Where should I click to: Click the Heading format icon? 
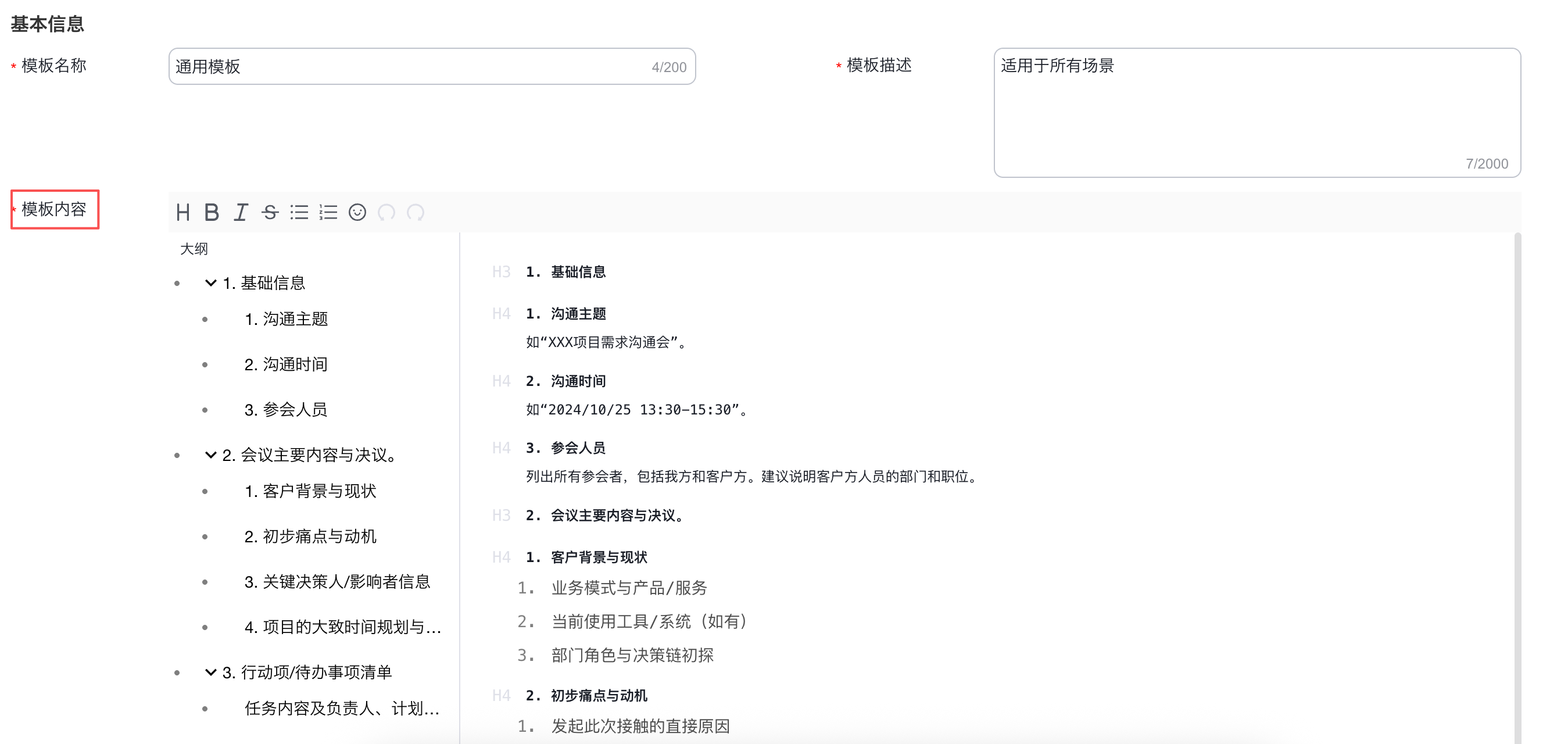[182, 213]
